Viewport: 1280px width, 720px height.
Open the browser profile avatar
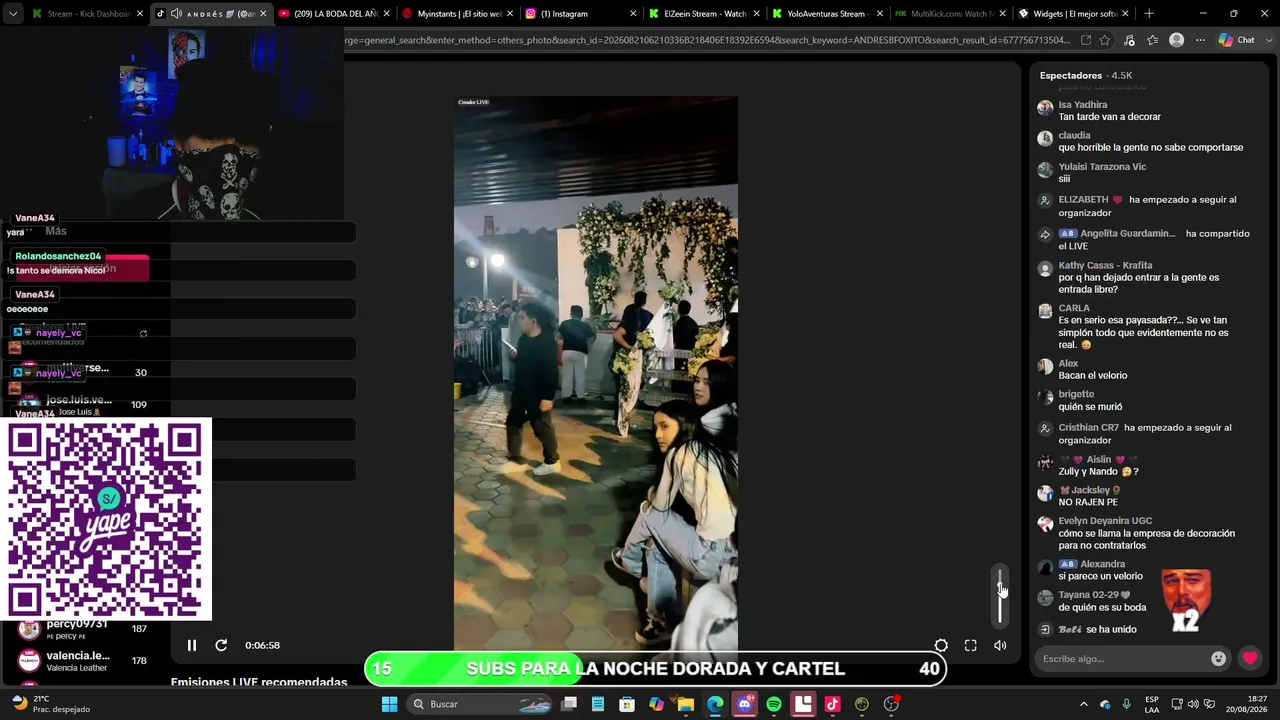[1177, 40]
